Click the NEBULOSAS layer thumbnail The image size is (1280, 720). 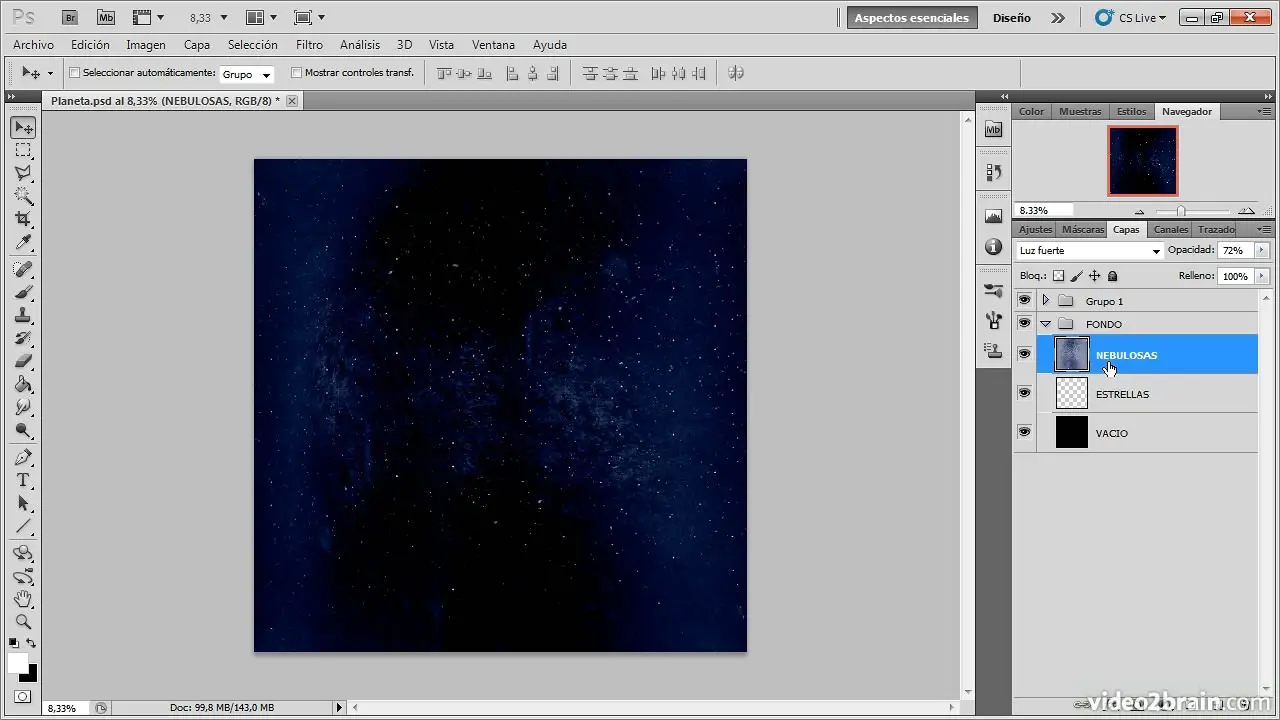(1072, 354)
